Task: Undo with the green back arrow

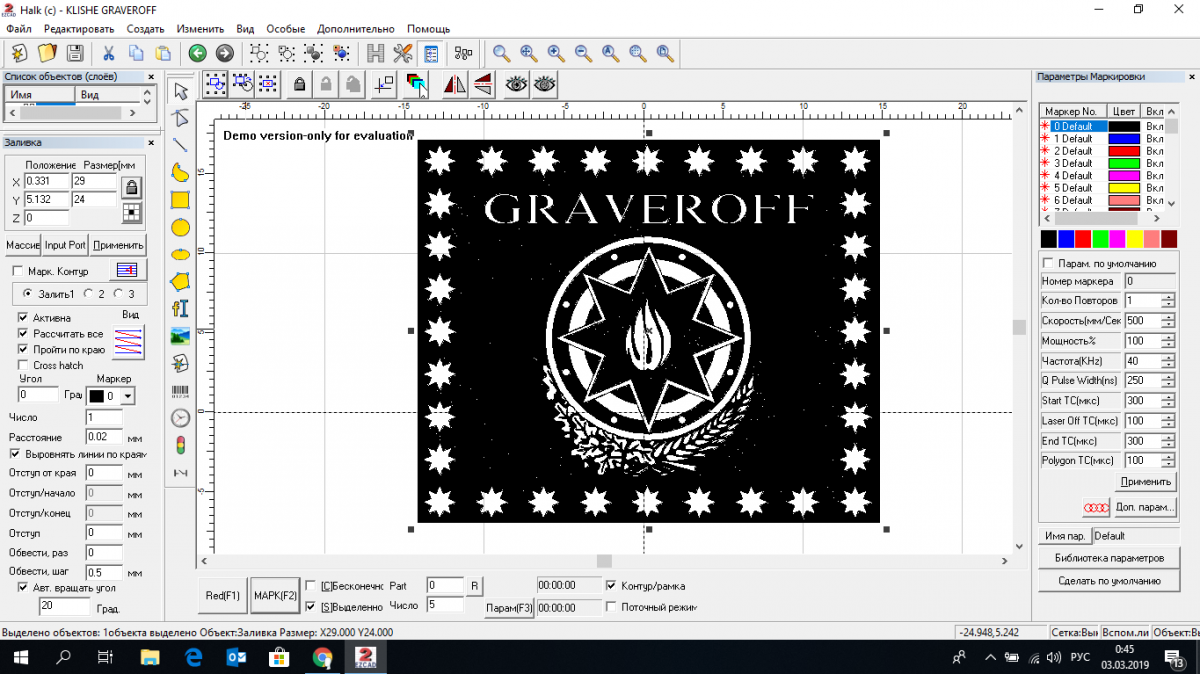Action: pyautogui.click(x=197, y=53)
